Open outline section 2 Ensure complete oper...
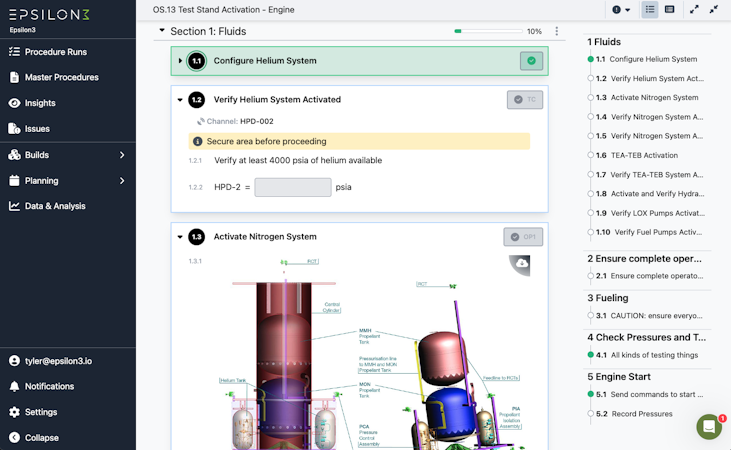731x450 pixels. click(x=644, y=259)
